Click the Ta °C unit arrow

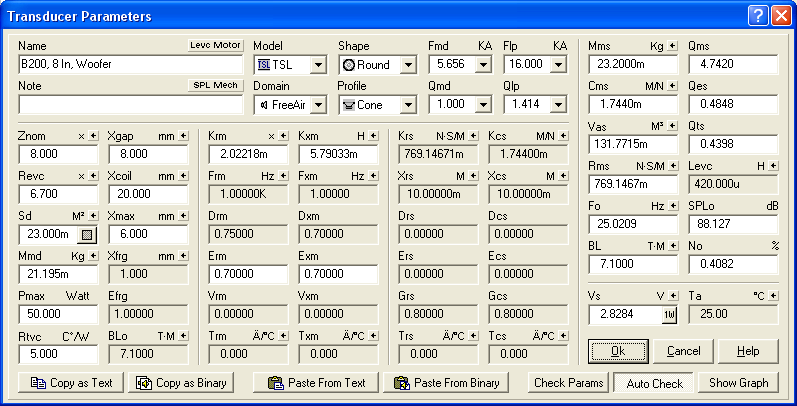pyautogui.click(x=773, y=295)
